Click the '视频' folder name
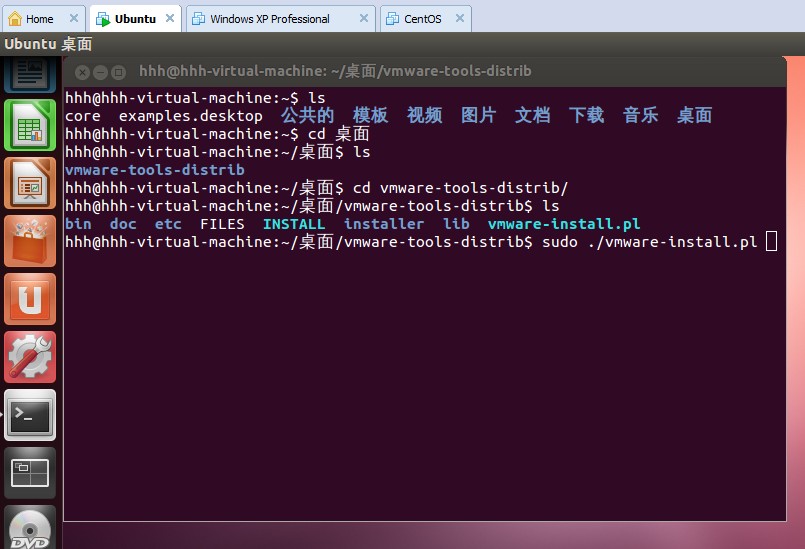This screenshot has height=549, width=805. click(425, 115)
